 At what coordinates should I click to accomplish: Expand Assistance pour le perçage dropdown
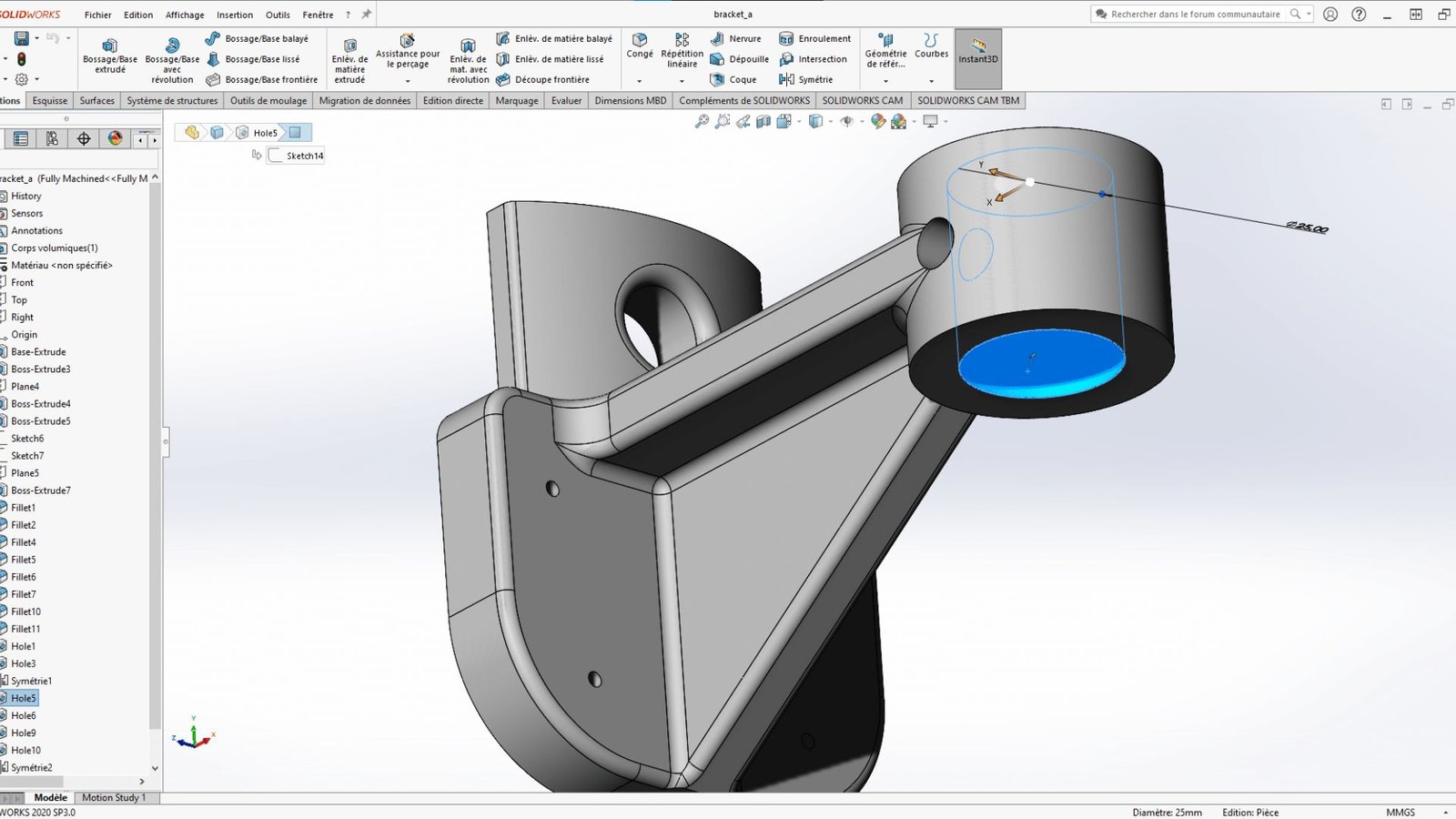pos(408,81)
